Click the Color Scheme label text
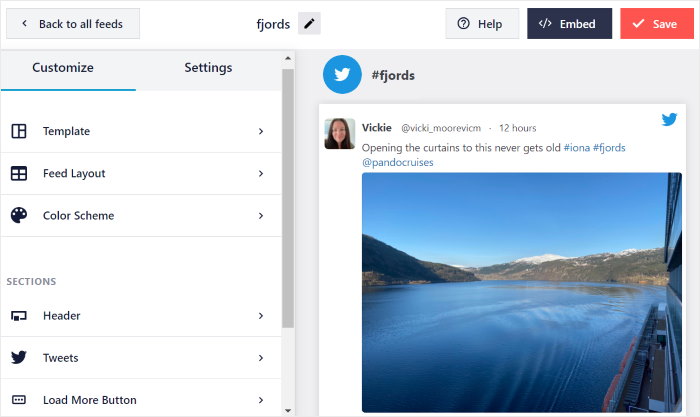This screenshot has width=700, height=417. pyautogui.click(x=79, y=216)
